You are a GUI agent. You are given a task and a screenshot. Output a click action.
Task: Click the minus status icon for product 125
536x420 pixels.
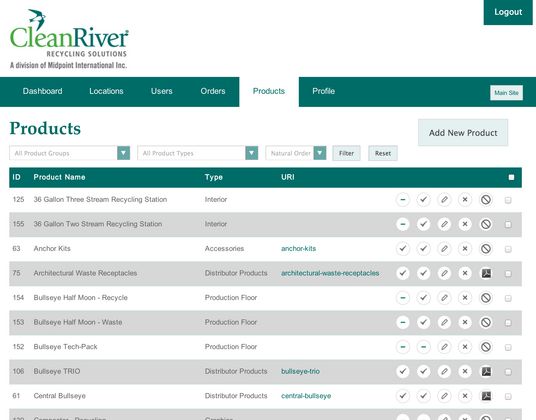[403, 200]
